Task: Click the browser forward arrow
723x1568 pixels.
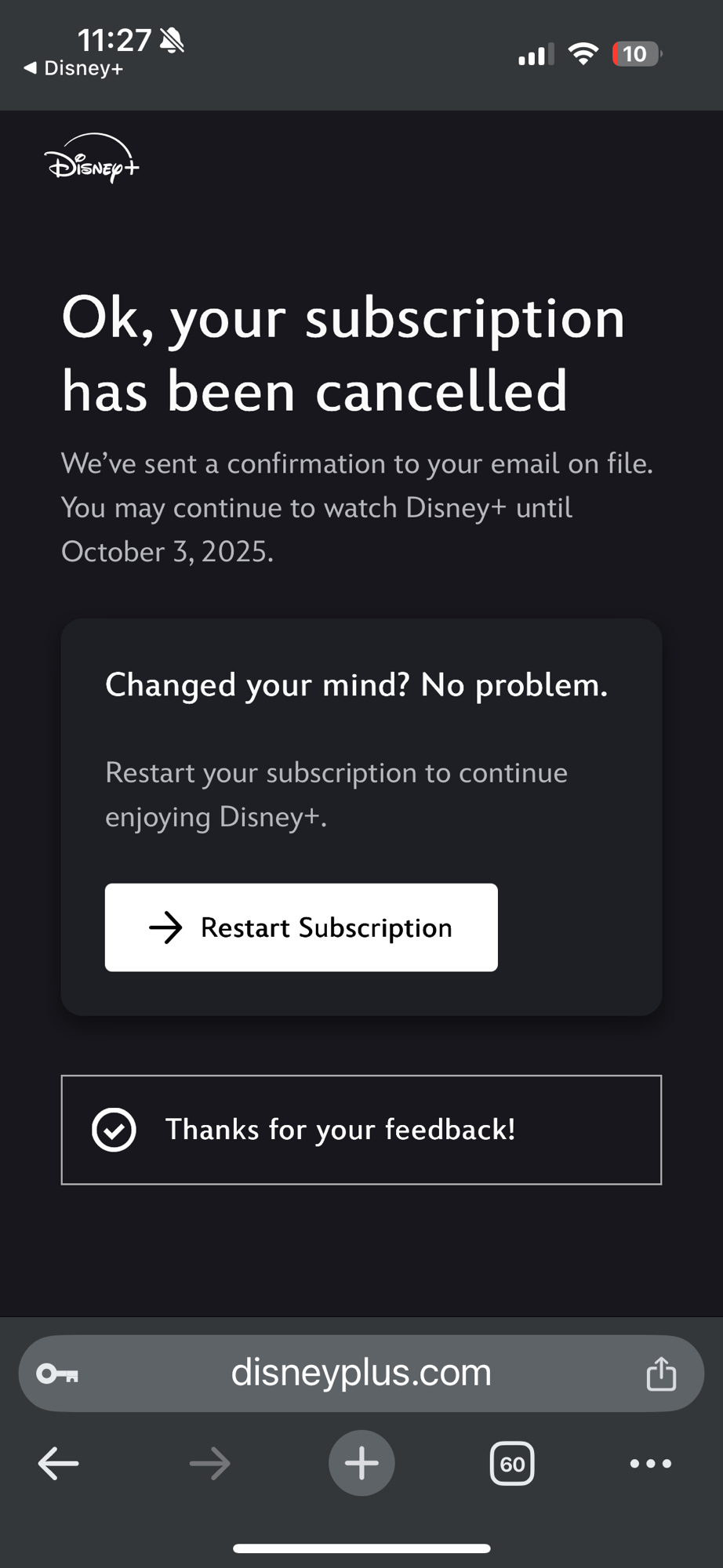Action: pyautogui.click(x=210, y=1463)
